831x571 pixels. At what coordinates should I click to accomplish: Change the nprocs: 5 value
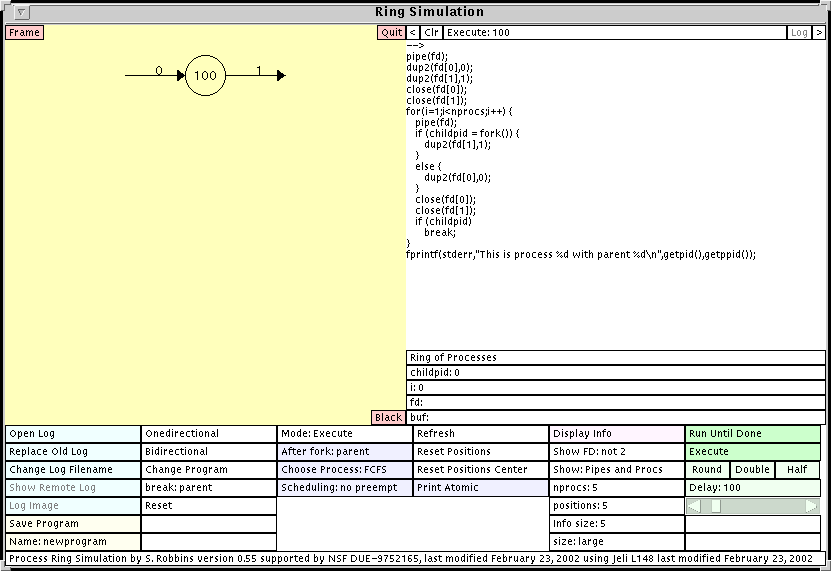click(617, 488)
